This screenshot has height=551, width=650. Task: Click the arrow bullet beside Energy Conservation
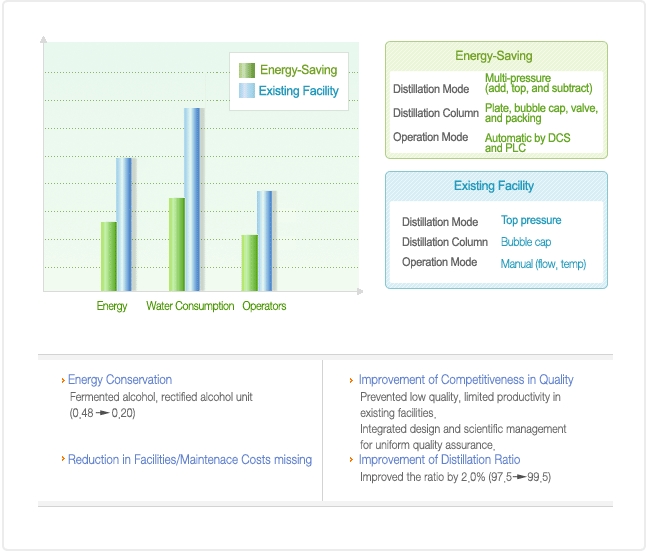pos(62,380)
